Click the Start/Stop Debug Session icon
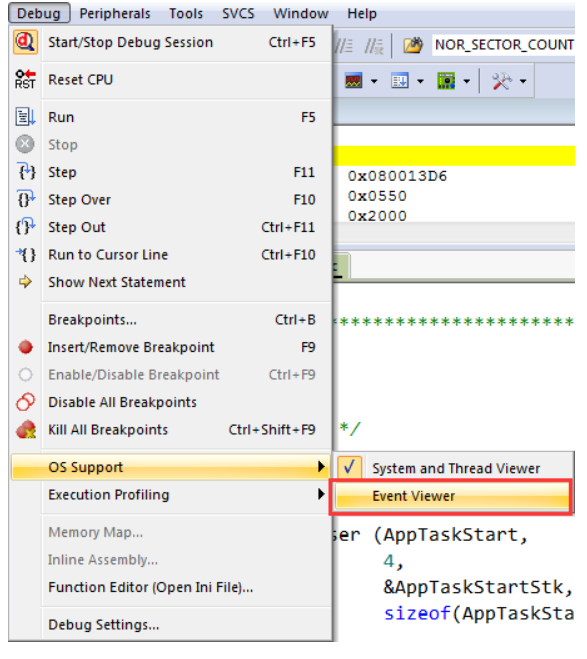The height and width of the screenshot is (659, 587). pyautogui.click(x=25, y=42)
